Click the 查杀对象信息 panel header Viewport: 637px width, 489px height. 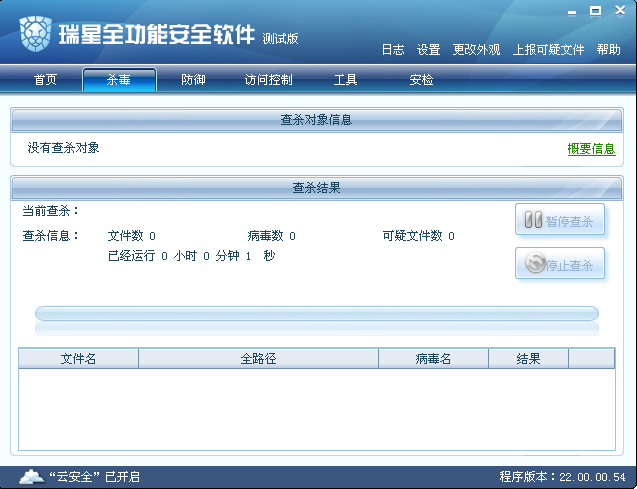click(317, 120)
